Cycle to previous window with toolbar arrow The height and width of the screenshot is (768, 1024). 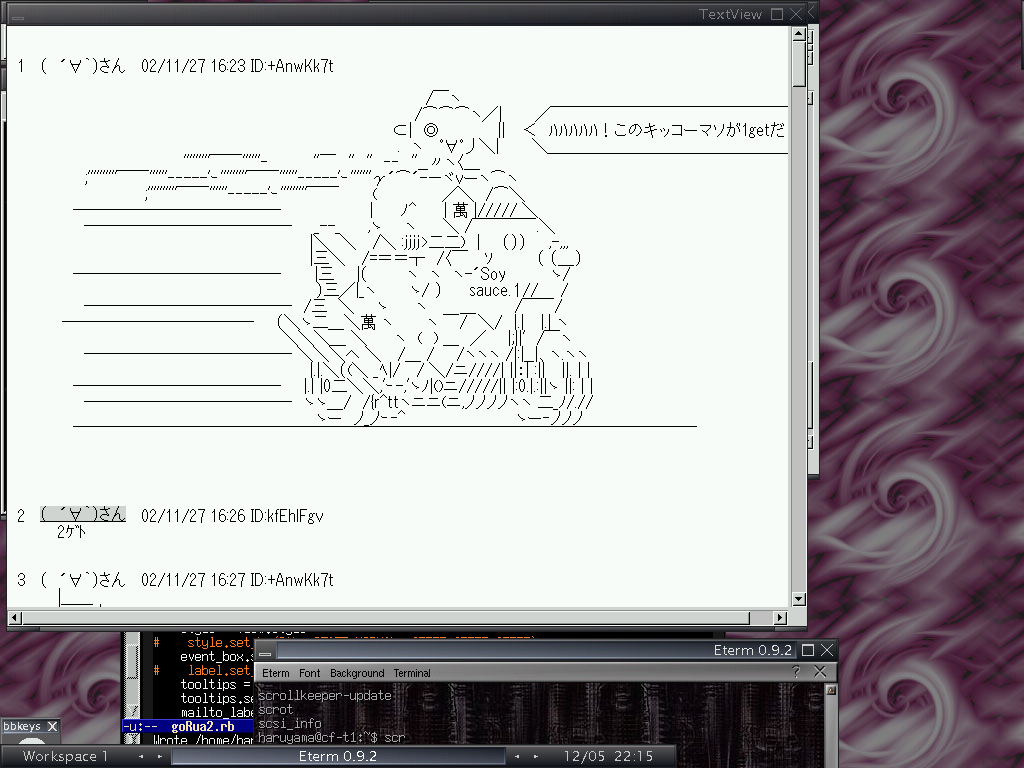click(517, 756)
